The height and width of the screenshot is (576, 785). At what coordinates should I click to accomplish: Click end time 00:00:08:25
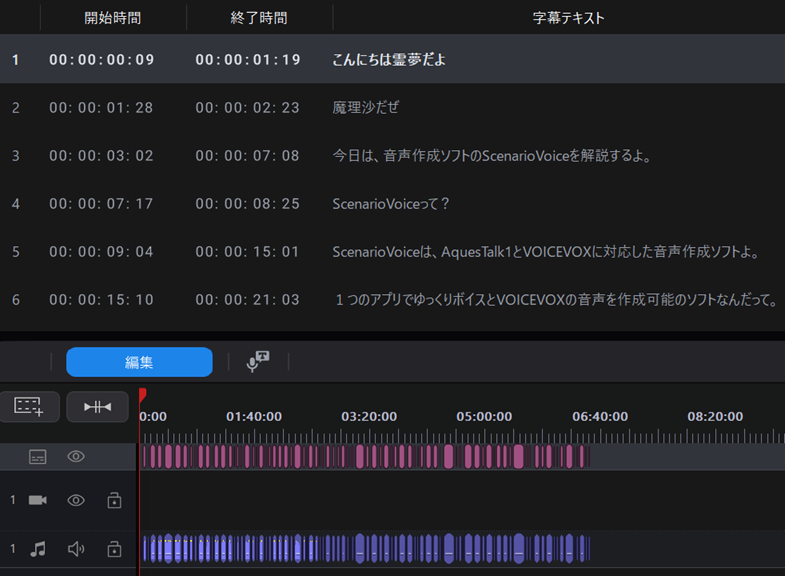[247, 204]
